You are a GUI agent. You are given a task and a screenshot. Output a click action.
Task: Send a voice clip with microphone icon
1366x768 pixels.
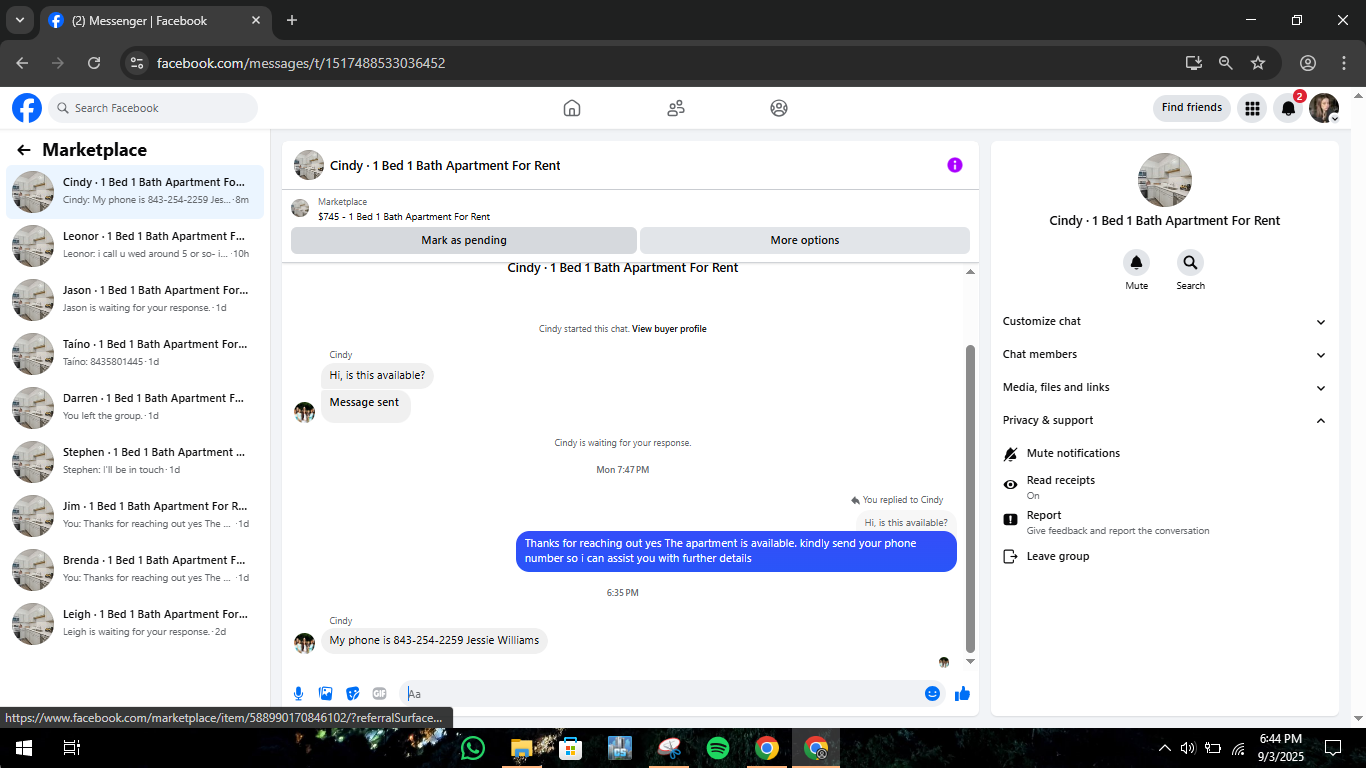pyautogui.click(x=298, y=693)
